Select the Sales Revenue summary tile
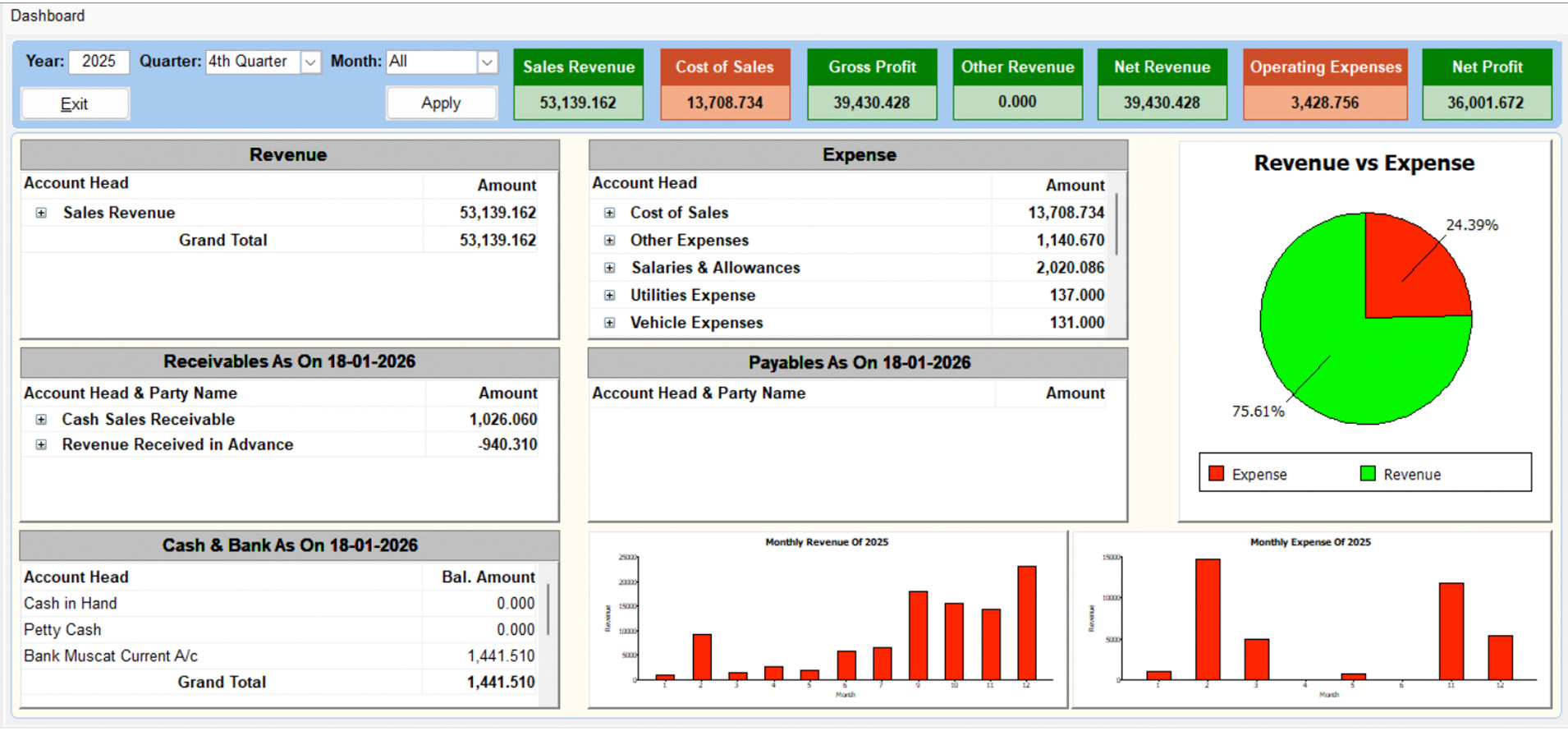 [579, 84]
